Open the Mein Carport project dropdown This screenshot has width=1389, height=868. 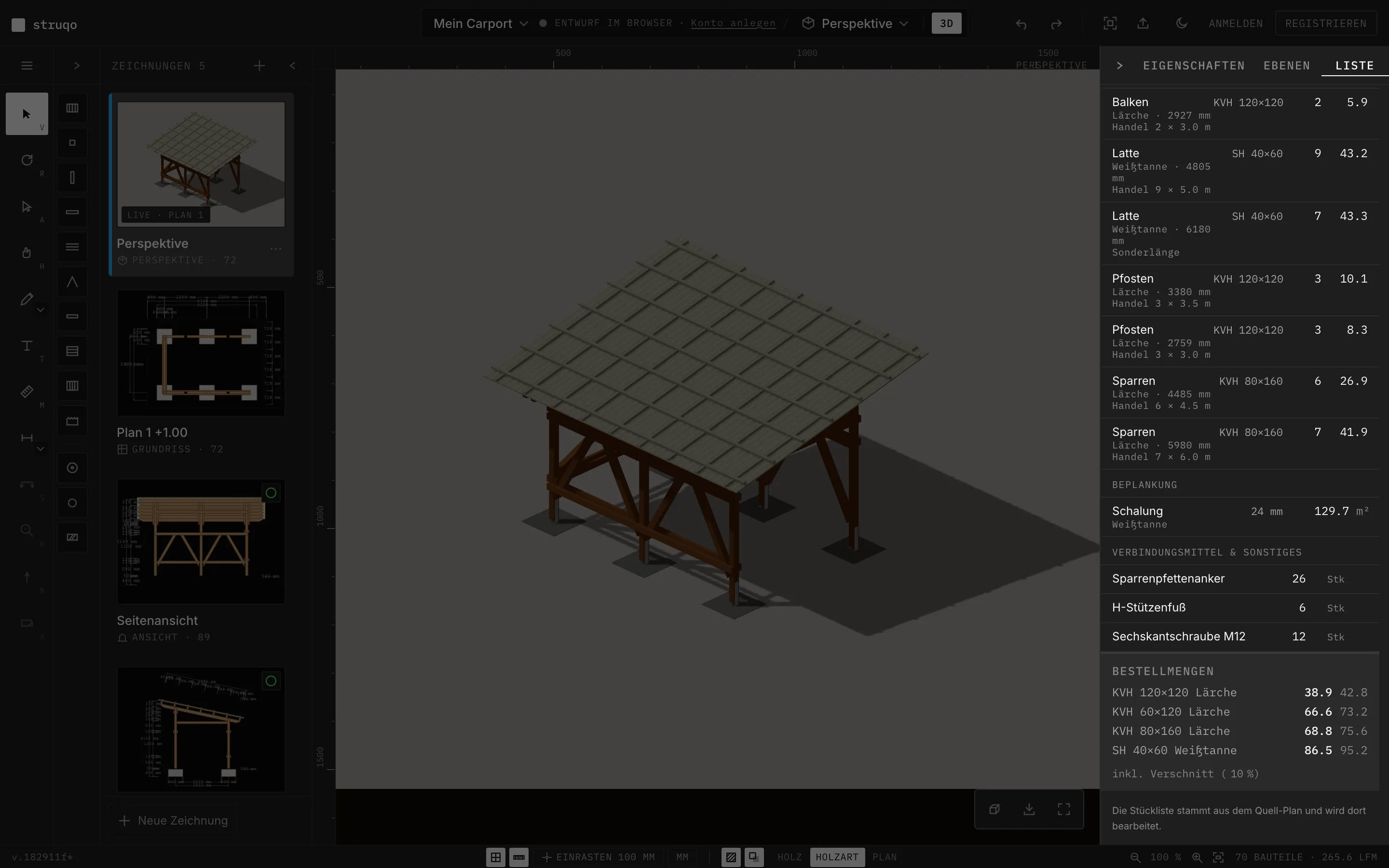click(480, 24)
